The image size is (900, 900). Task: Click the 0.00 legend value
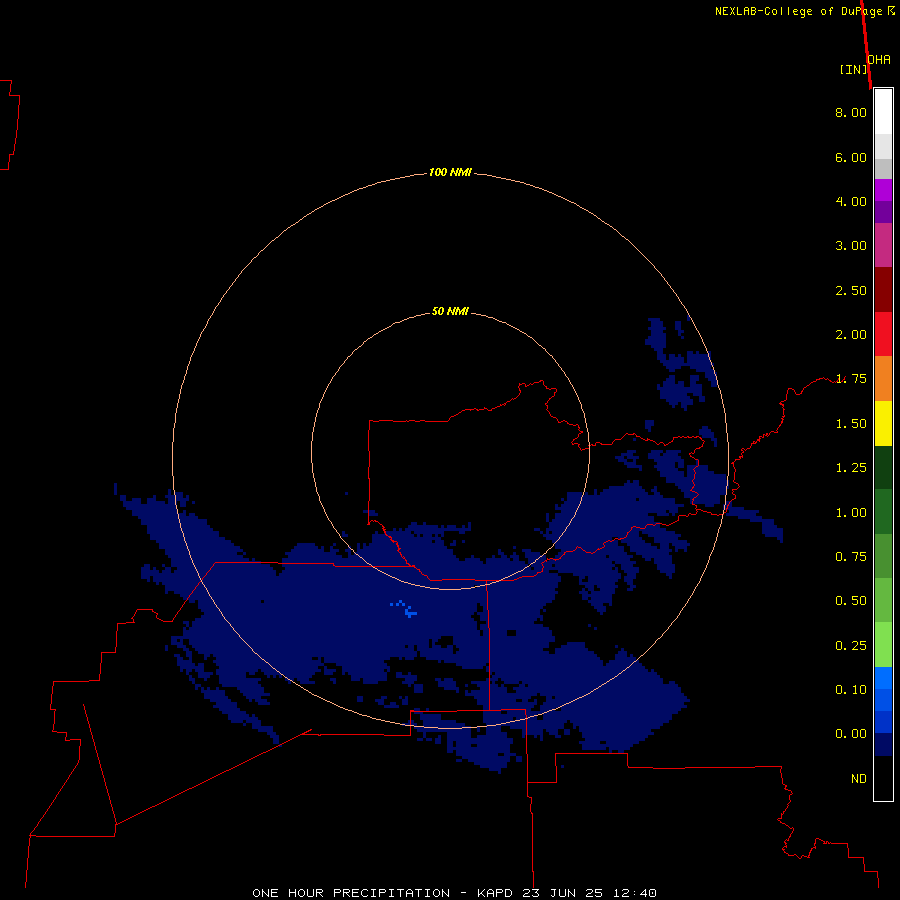coord(851,734)
